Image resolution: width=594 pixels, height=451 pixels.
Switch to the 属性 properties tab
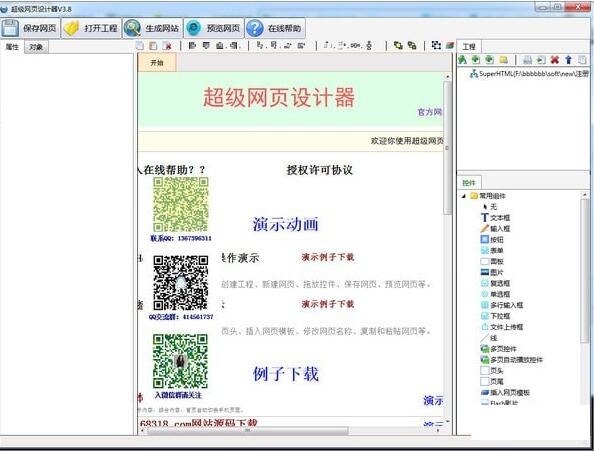point(12,47)
